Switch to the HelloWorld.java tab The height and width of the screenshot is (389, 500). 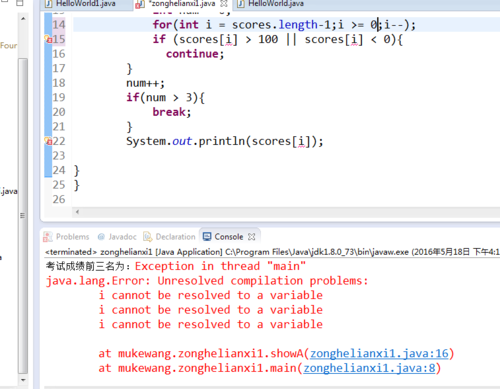(271, 4)
